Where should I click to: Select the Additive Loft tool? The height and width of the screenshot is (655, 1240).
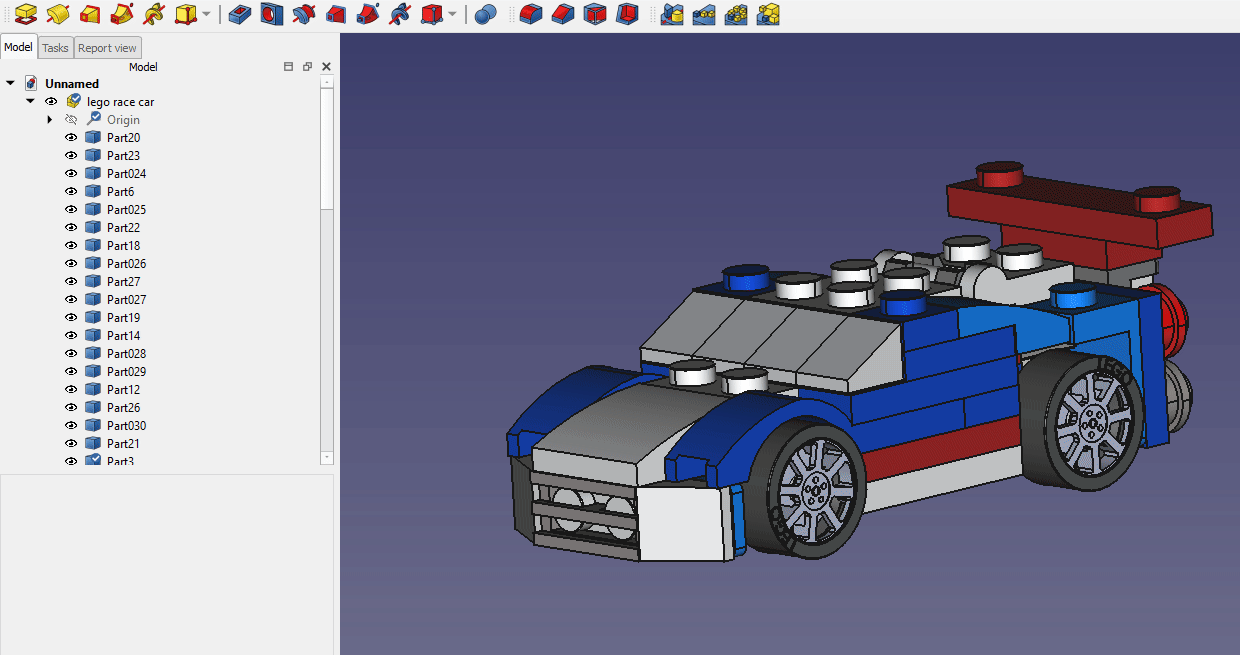point(90,14)
